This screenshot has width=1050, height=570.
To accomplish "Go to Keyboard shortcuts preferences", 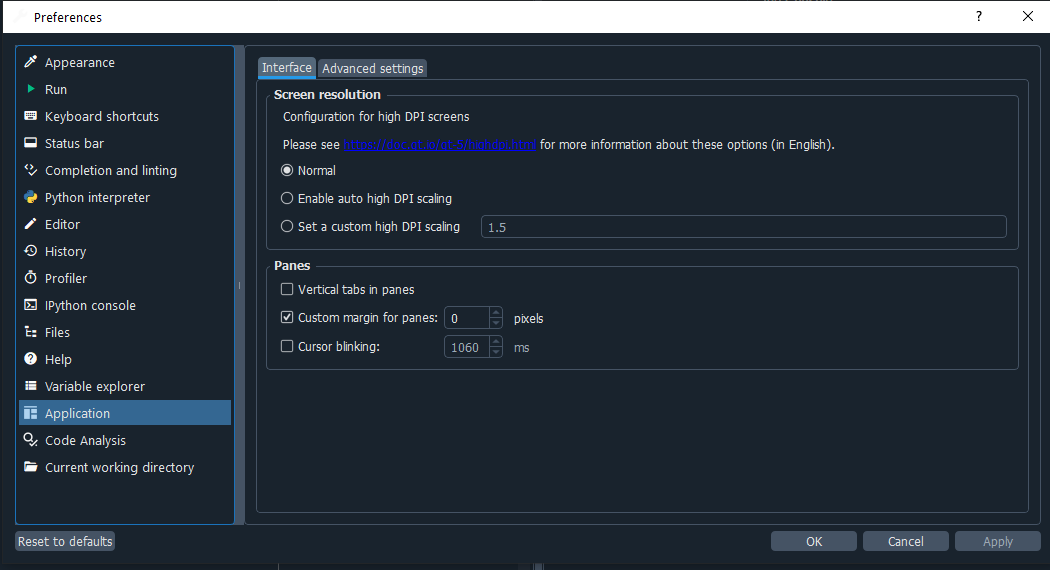I will (x=125, y=116).
